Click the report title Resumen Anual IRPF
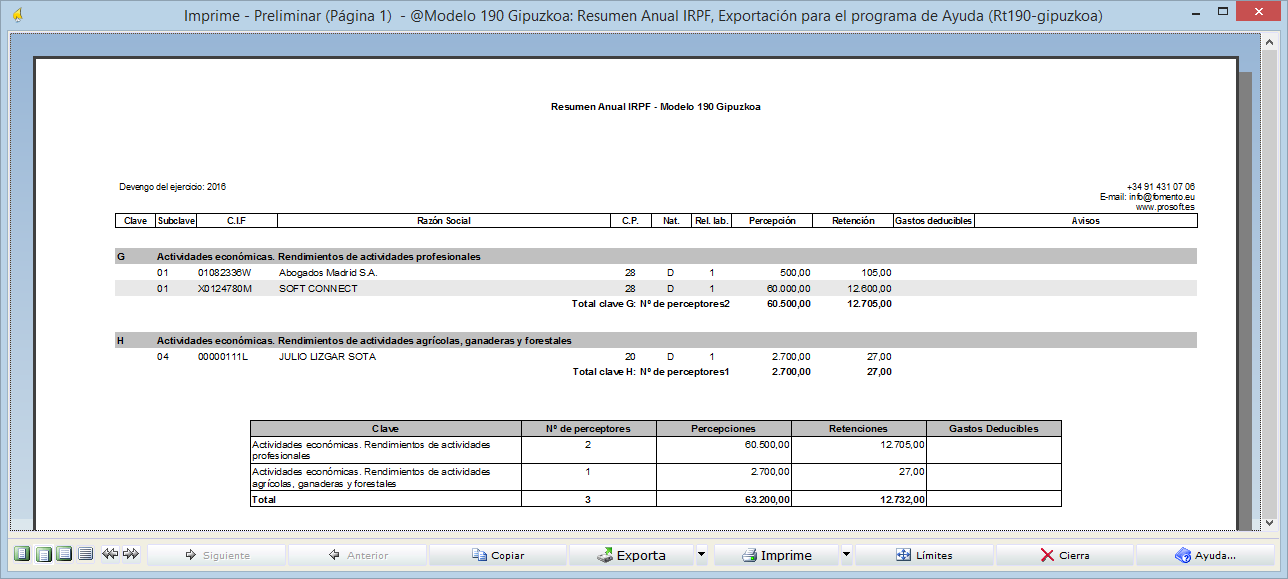The height and width of the screenshot is (579, 1288). 656,106
